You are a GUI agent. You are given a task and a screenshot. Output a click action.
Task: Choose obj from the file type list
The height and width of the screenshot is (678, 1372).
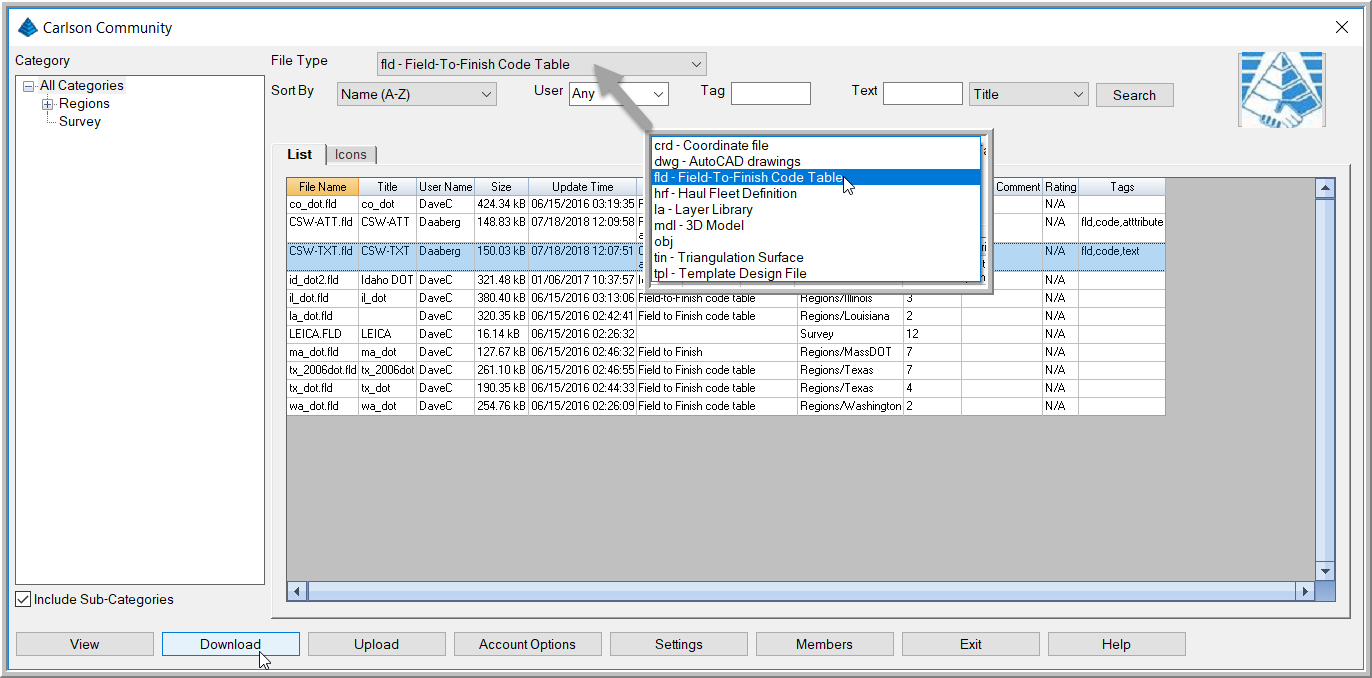815,242
